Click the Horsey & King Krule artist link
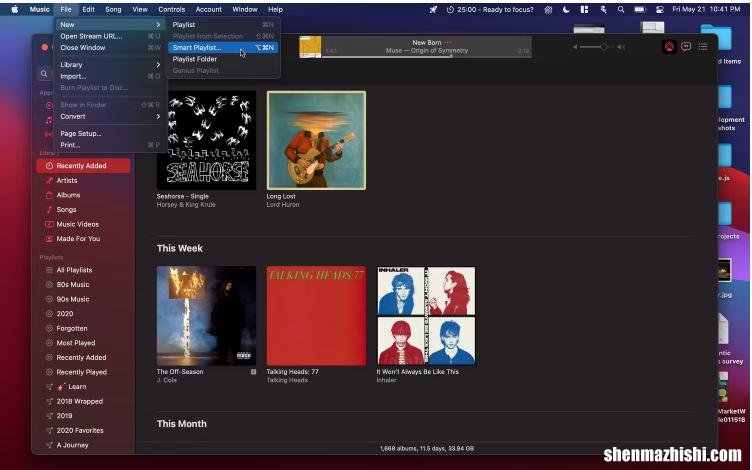Image resolution: width=752 pixels, height=470 pixels. [x=186, y=205]
